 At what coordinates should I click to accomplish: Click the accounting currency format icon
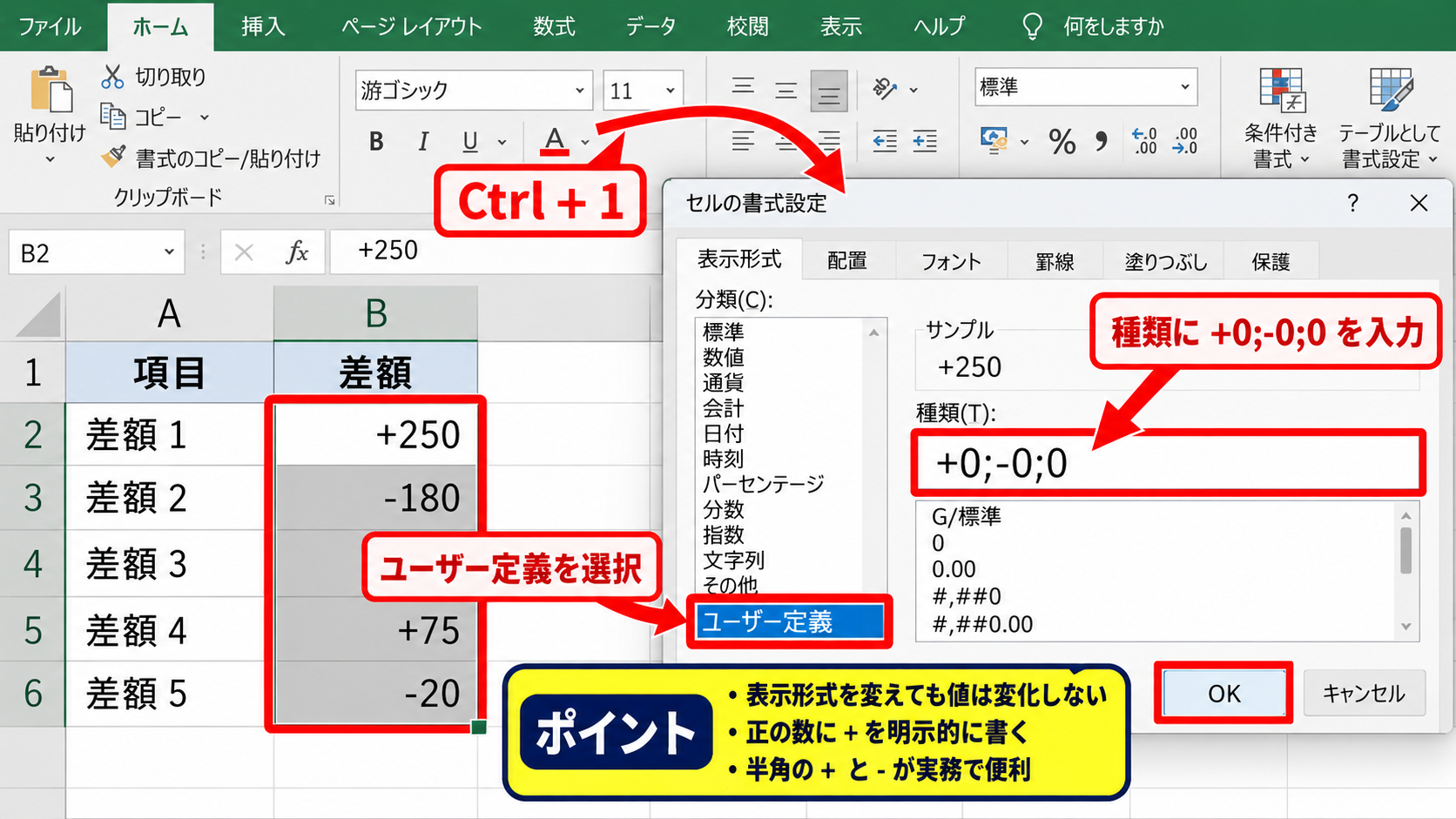(x=994, y=140)
